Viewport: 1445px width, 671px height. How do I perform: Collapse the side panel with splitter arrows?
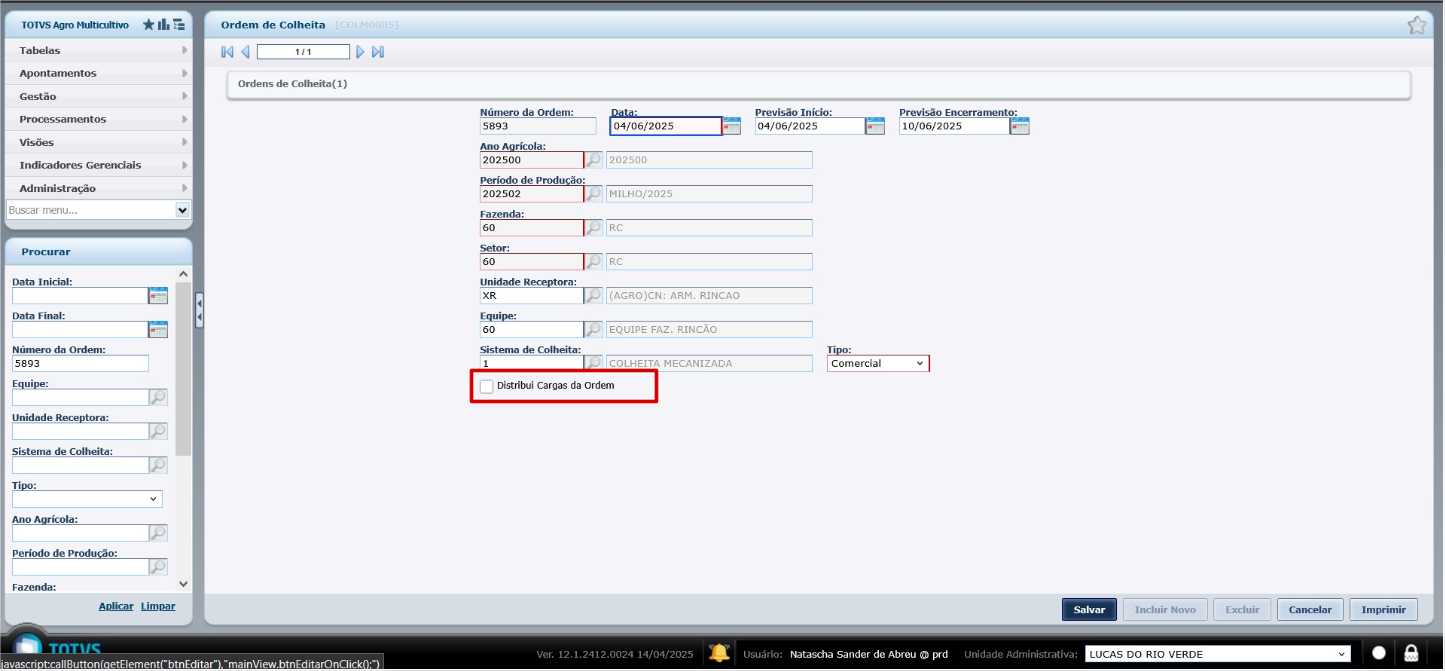tap(199, 310)
